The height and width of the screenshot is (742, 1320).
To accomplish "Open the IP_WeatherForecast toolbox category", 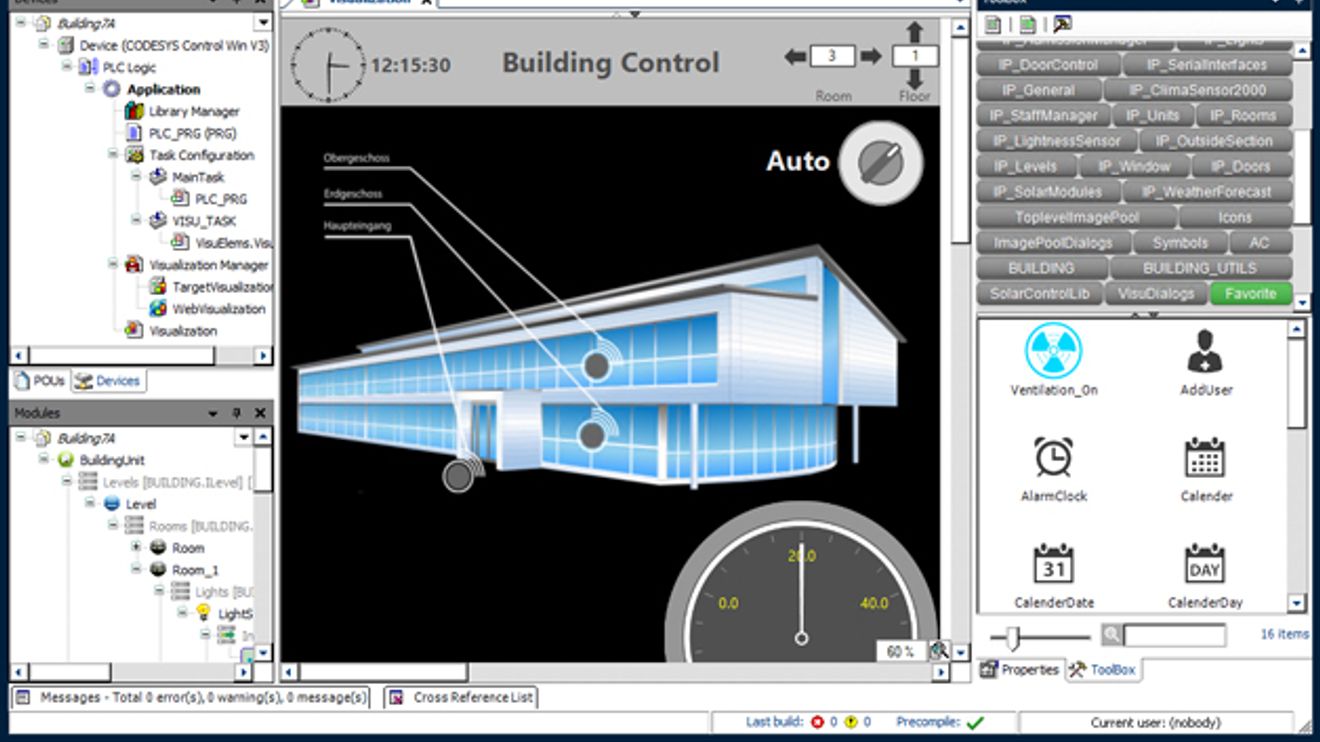I will coord(1204,192).
